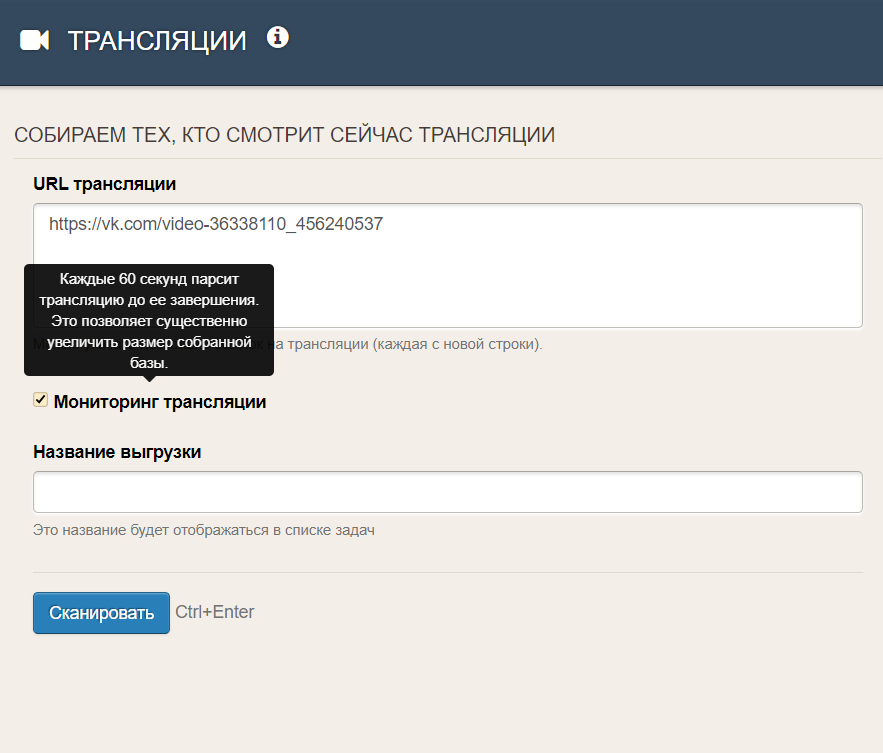Viewport: 883px width, 753px height.
Task: Click the blue scan button
Action: pyautogui.click(x=101, y=612)
